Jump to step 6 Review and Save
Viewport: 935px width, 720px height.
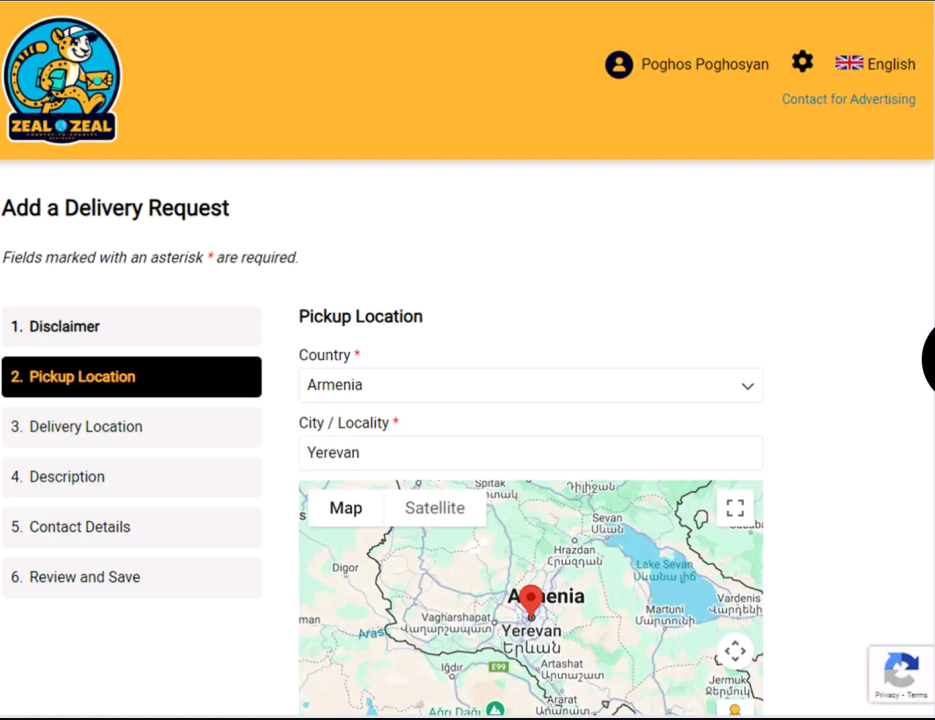[x=132, y=577]
